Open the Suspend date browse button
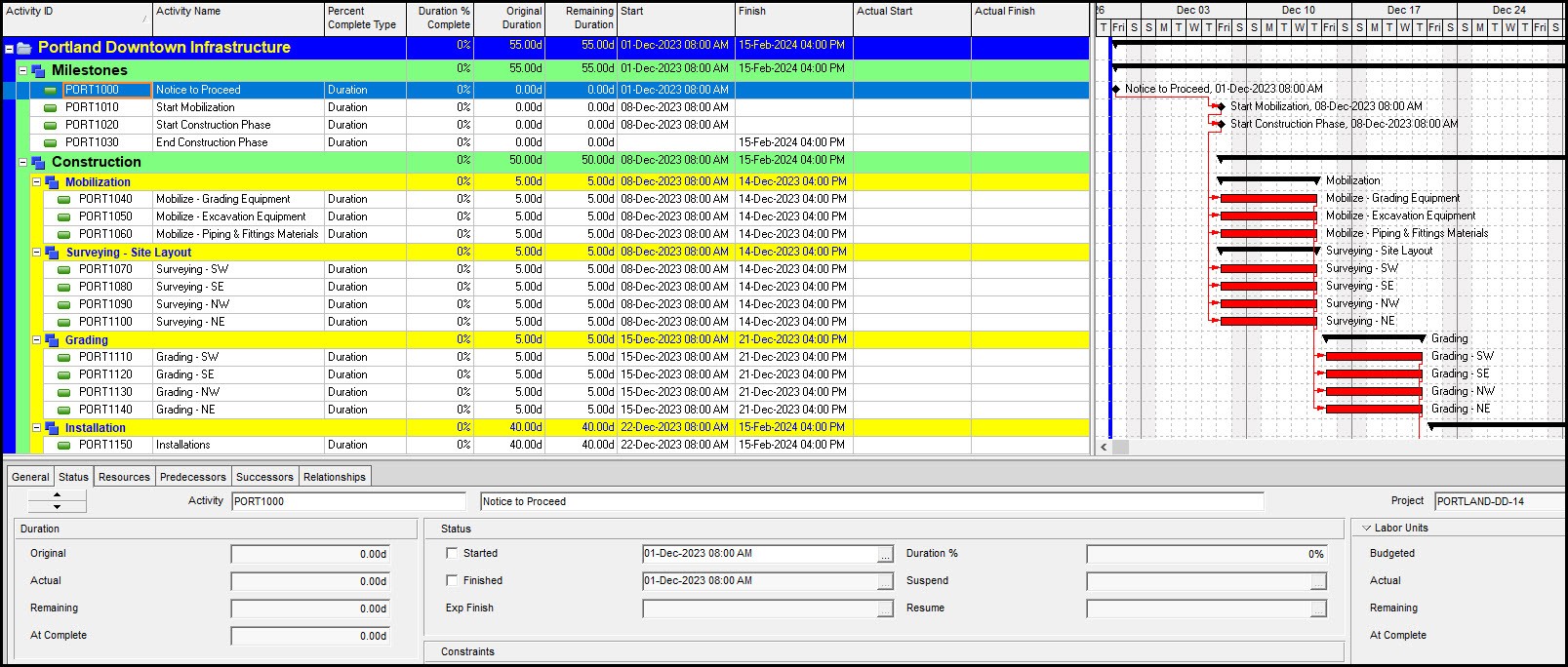Image resolution: width=1568 pixels, height=667 pixels. pos(1318,581)
